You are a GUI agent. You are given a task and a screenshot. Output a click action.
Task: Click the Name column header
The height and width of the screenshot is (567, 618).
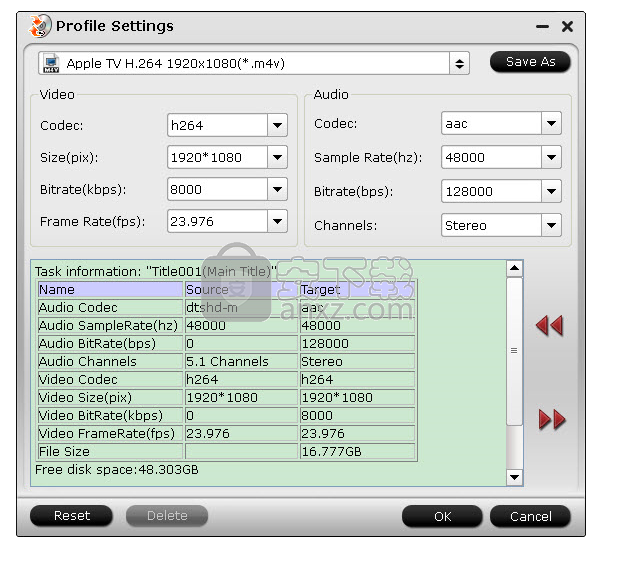point(110,290)
